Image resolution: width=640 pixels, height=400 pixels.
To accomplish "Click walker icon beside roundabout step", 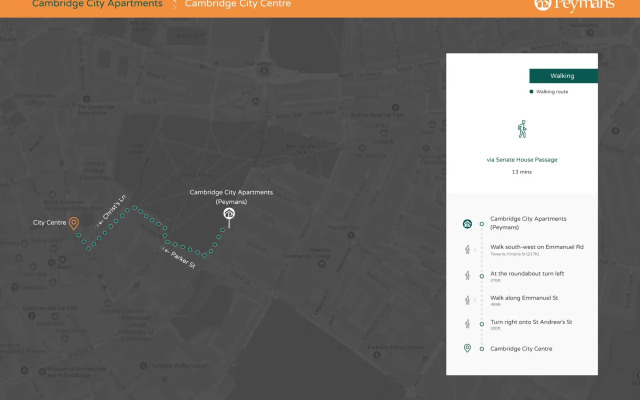I will 467,276.
